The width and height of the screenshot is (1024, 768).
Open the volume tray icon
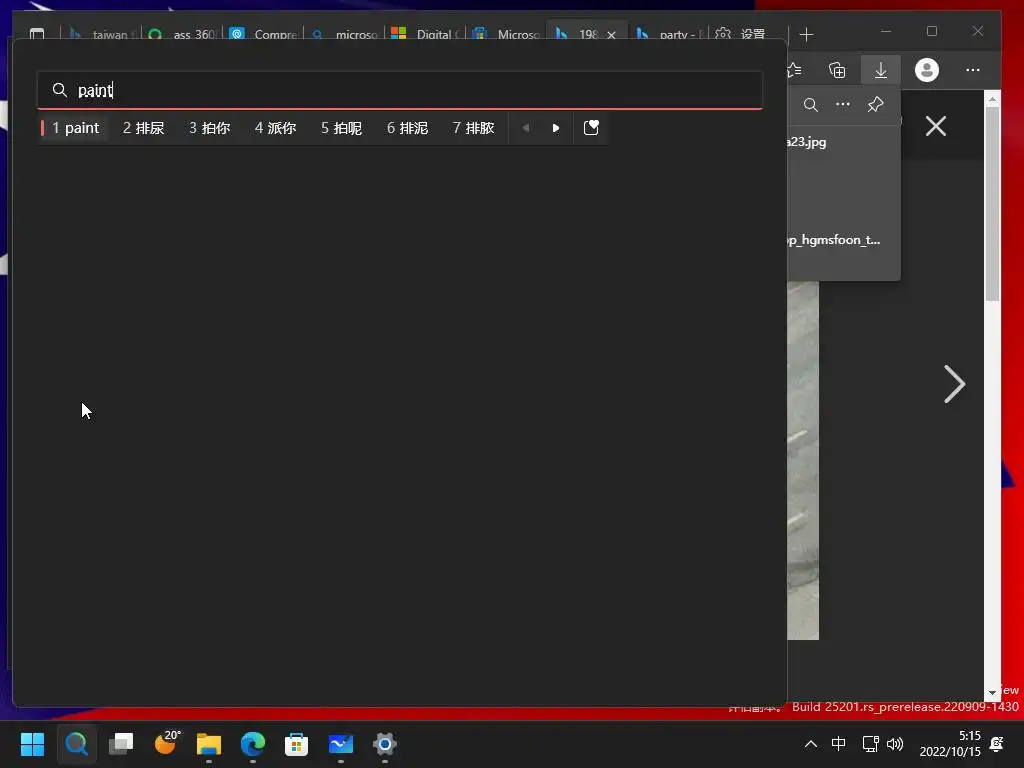895,744
